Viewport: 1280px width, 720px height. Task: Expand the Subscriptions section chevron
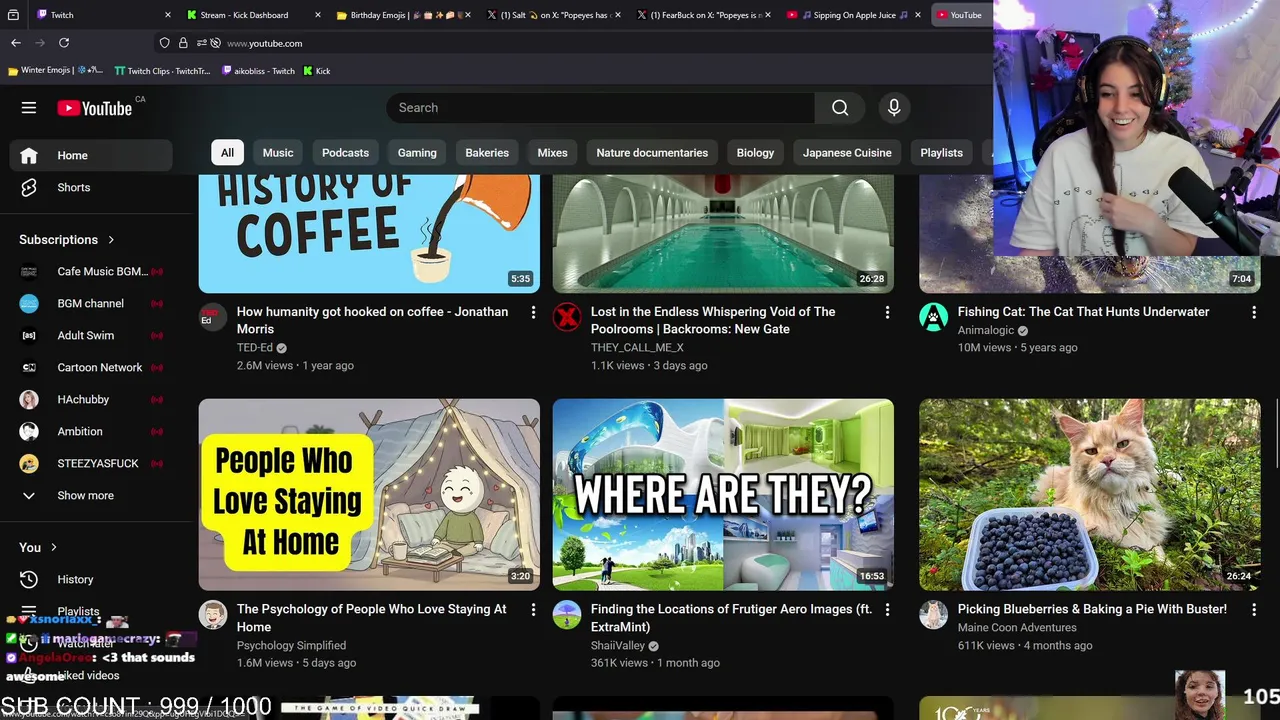[x=111, y=240]
